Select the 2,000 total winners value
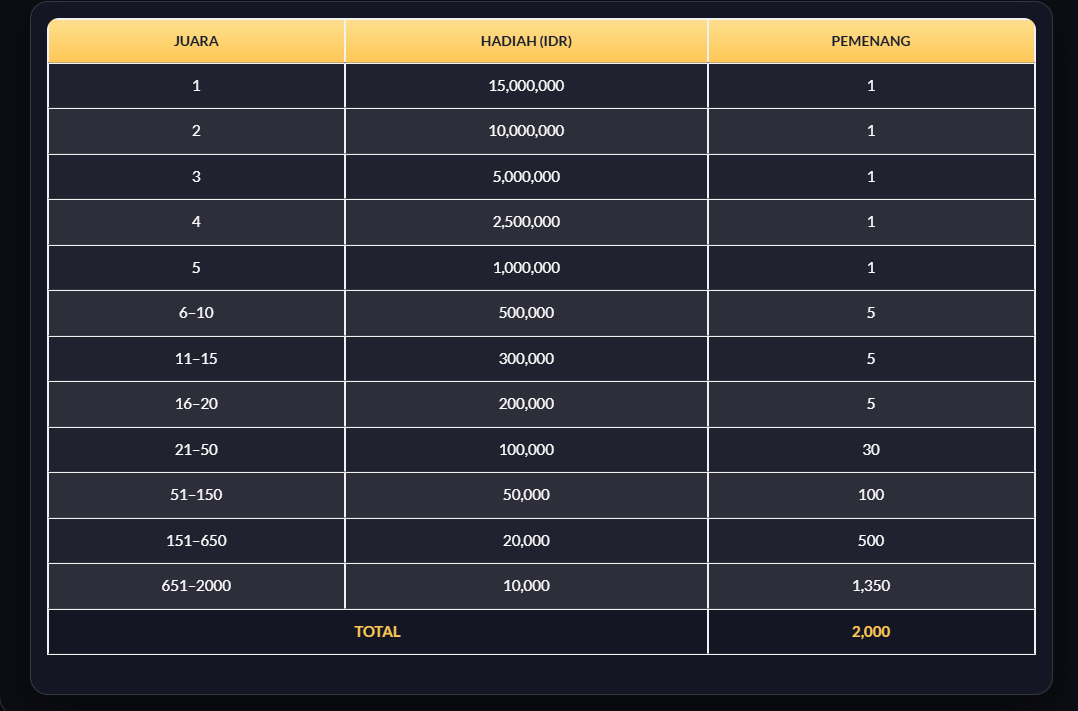 pyautogui.click(x=871, y=632)
